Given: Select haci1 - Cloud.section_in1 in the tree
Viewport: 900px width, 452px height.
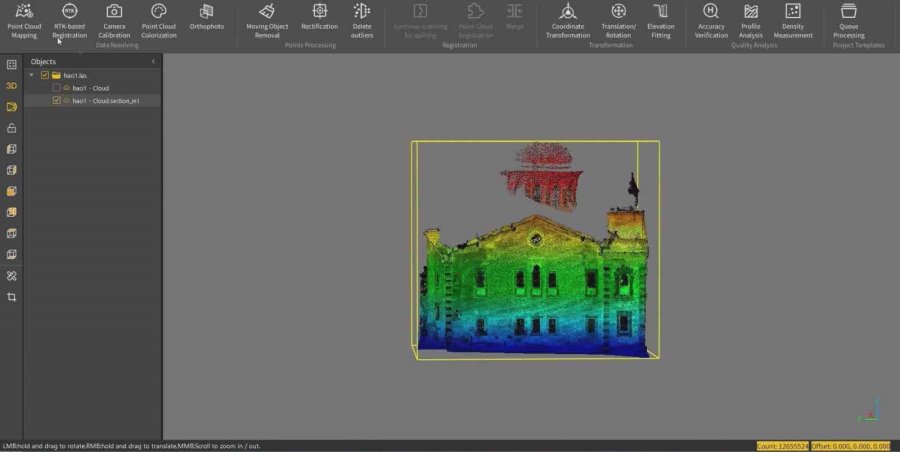Looking at the screenshot, I should click(105, 101).
